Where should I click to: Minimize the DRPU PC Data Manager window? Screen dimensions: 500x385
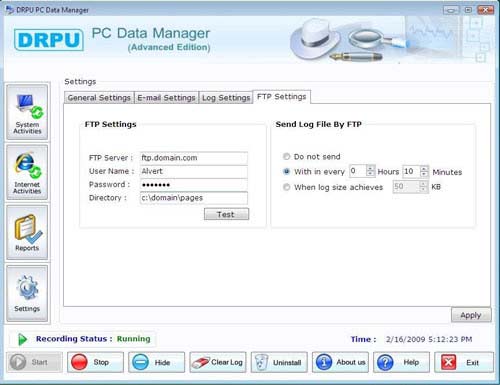(x=451, y=10)
